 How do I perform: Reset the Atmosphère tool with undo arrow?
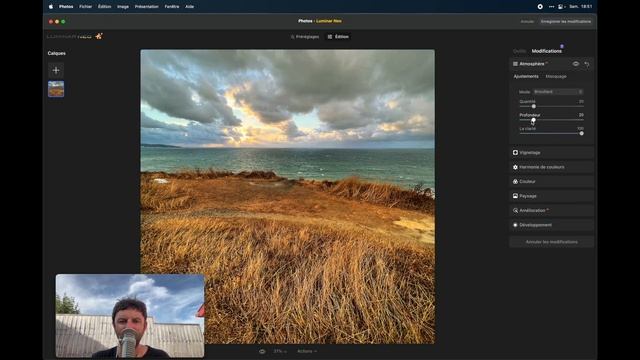[x=587, y=64]
